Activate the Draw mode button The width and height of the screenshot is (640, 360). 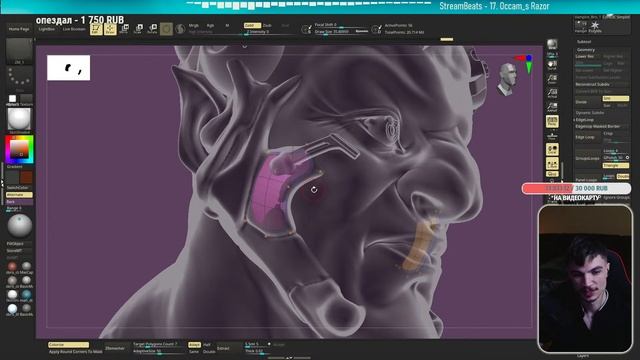pyautogui.click(x=110, y=29)
